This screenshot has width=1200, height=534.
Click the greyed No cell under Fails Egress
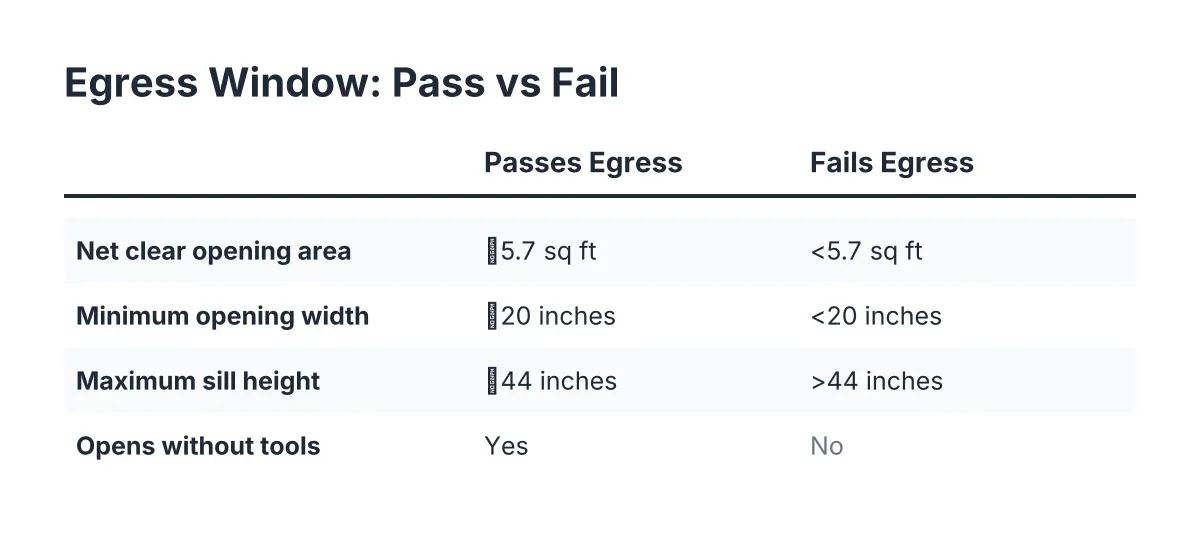827,446
